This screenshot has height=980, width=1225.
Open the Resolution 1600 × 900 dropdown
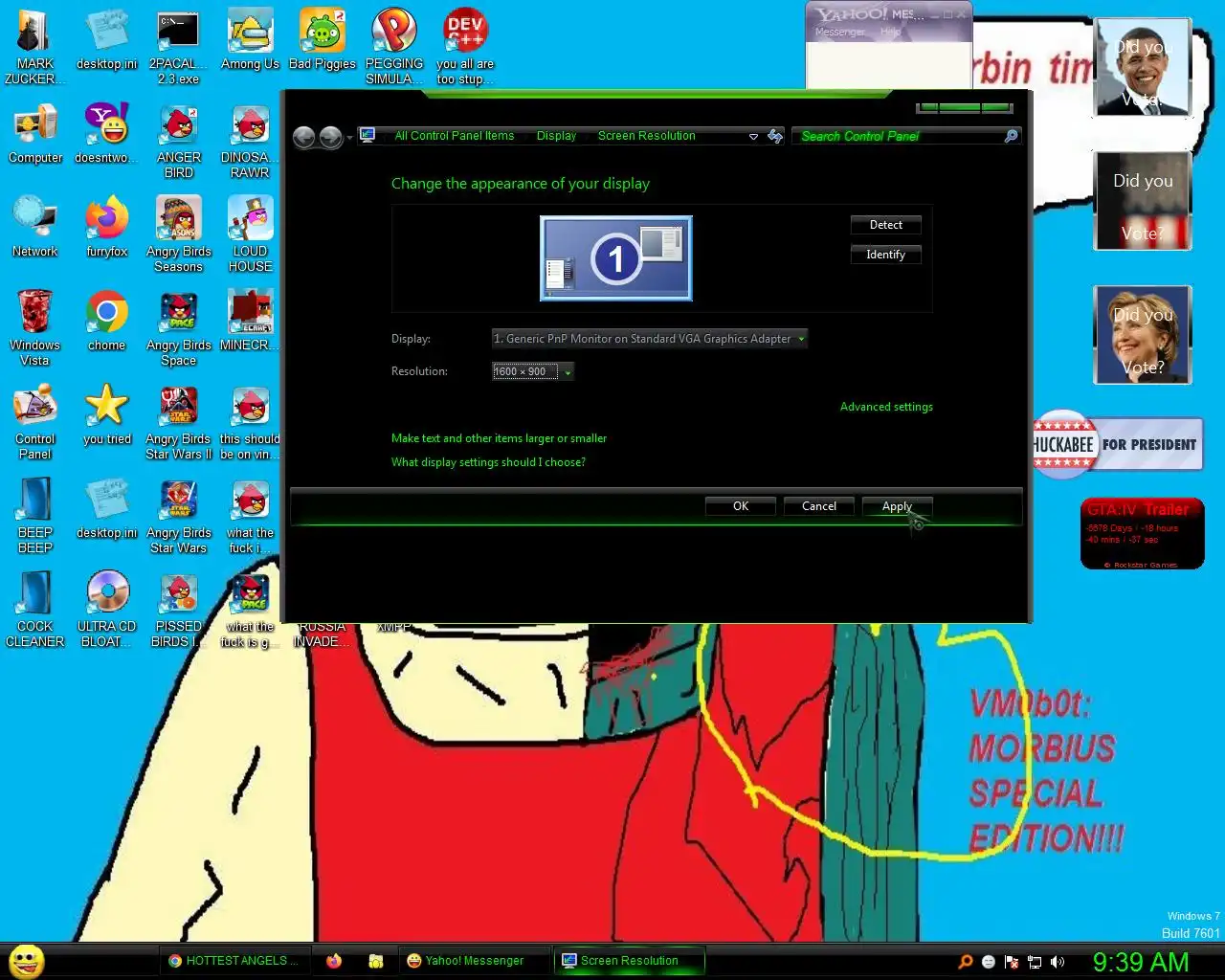(x=533, y=371)
